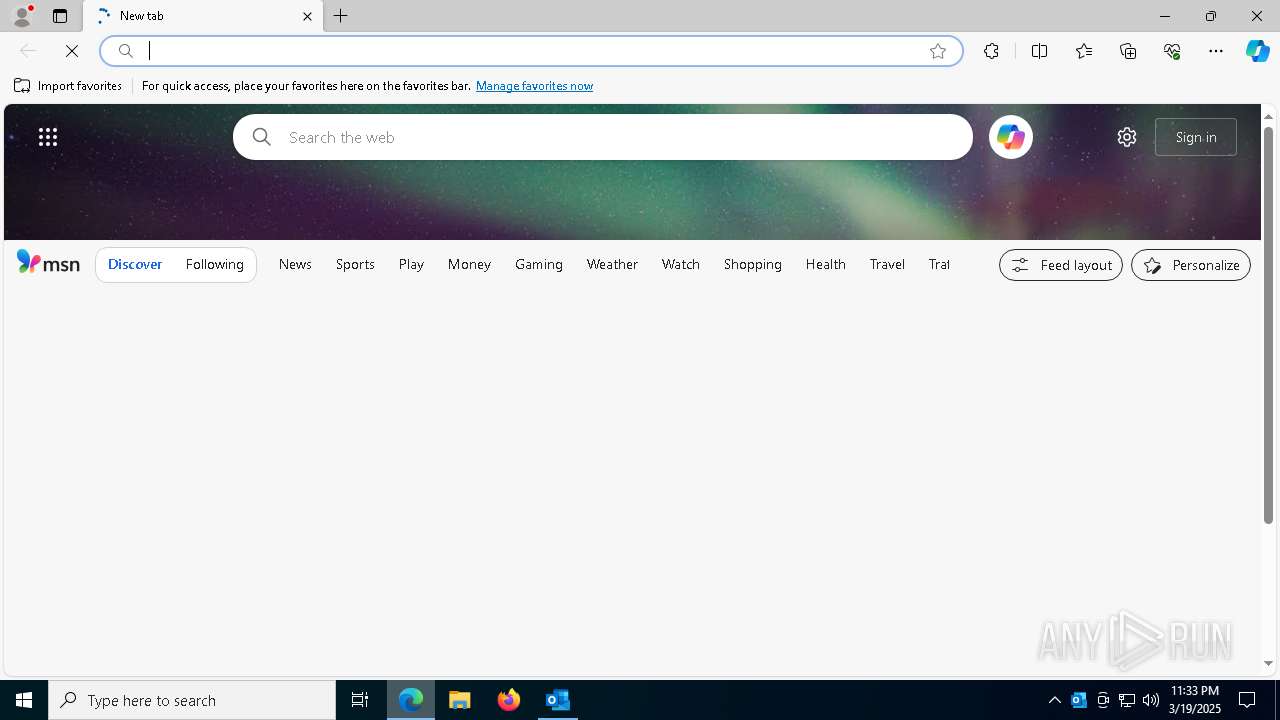Select the Following tab
1280x720 pixels.
(215, 264)
